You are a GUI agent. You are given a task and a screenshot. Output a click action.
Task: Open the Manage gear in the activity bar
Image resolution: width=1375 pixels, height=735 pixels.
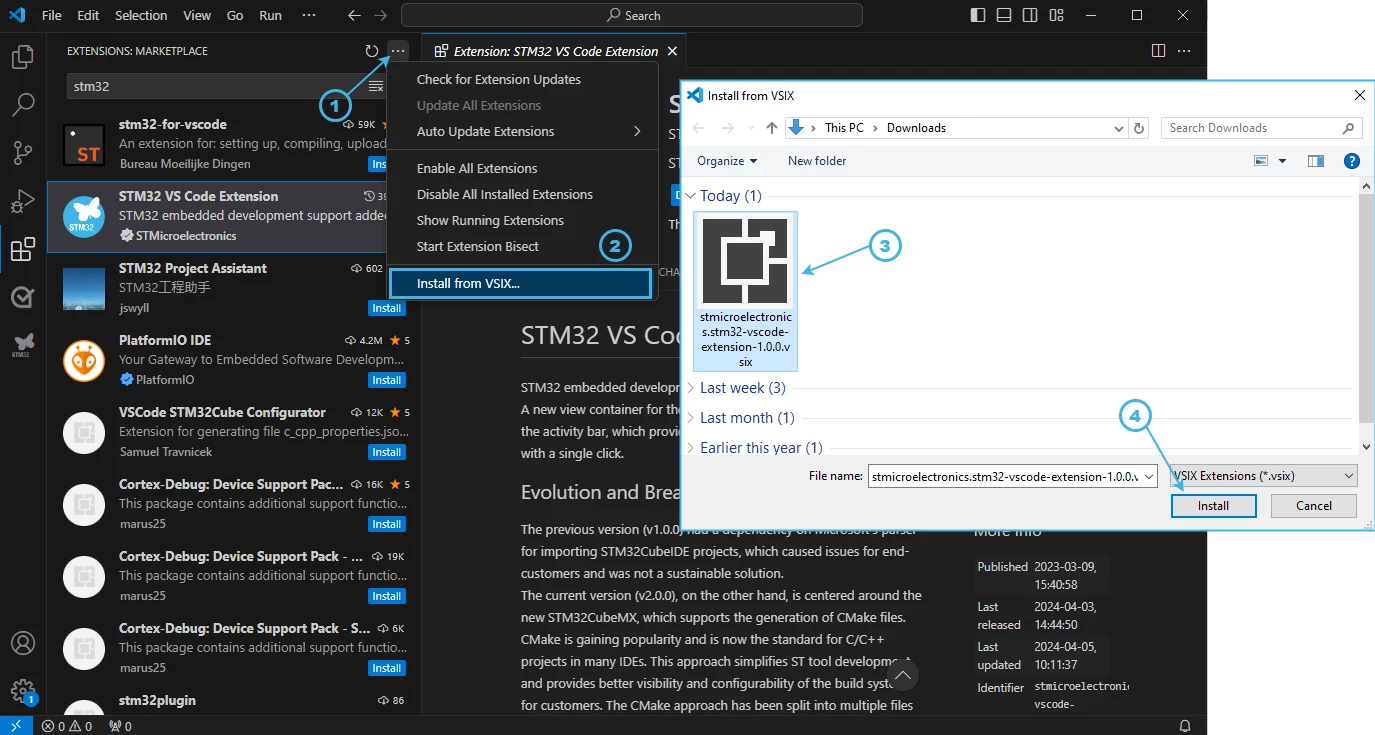22,691
